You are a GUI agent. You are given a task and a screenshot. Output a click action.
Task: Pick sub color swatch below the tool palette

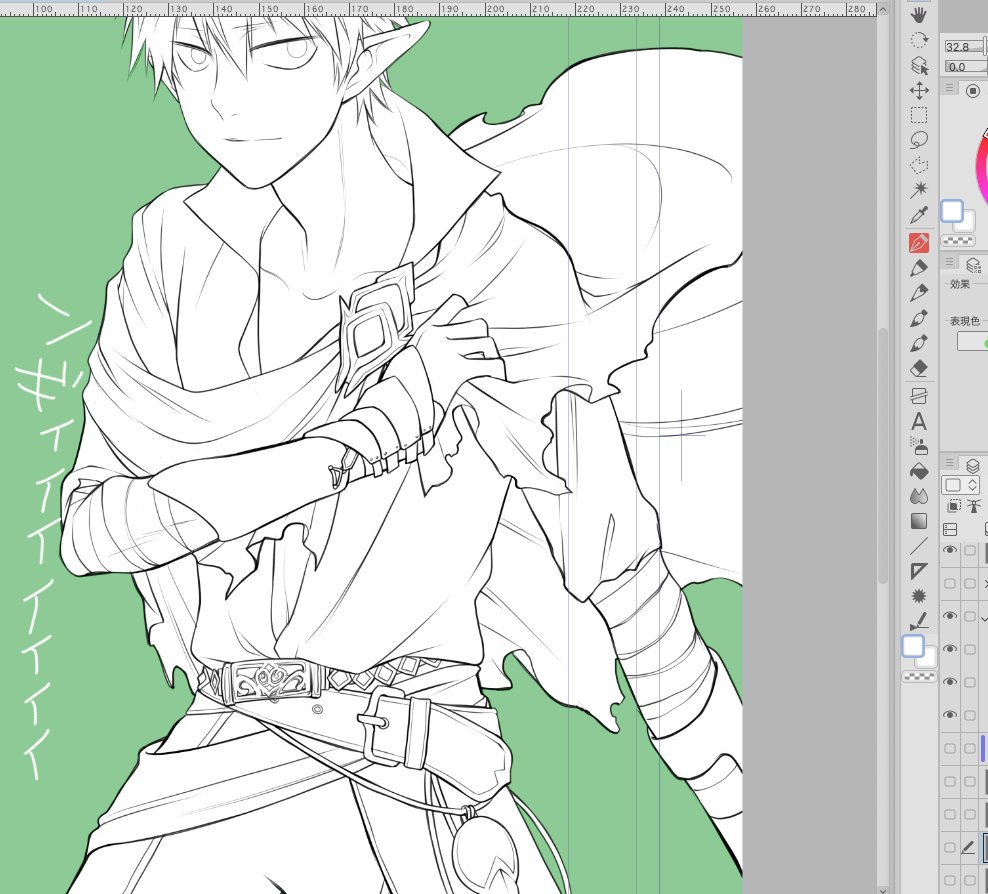[x=927, y=658]
